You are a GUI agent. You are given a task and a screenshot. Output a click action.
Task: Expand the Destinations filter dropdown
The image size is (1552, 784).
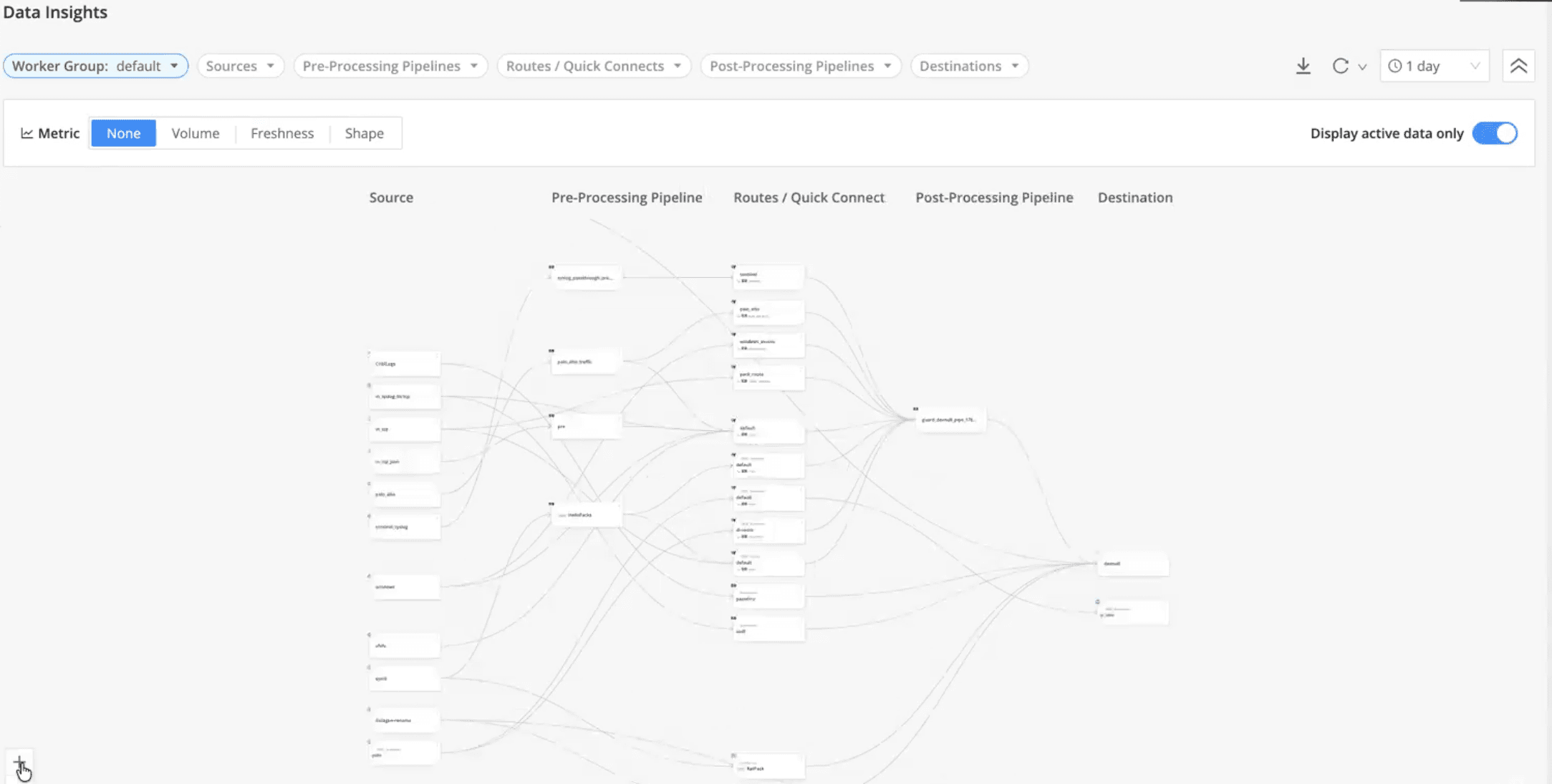969,65
